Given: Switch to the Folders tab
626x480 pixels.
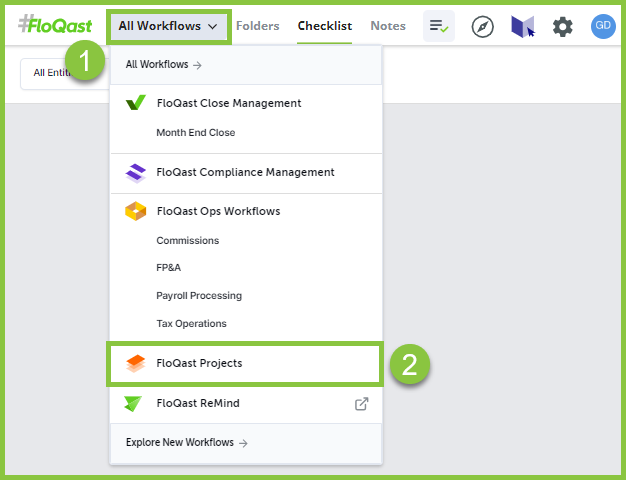Looking at the screenshot, I should click(x=257, y=26).
